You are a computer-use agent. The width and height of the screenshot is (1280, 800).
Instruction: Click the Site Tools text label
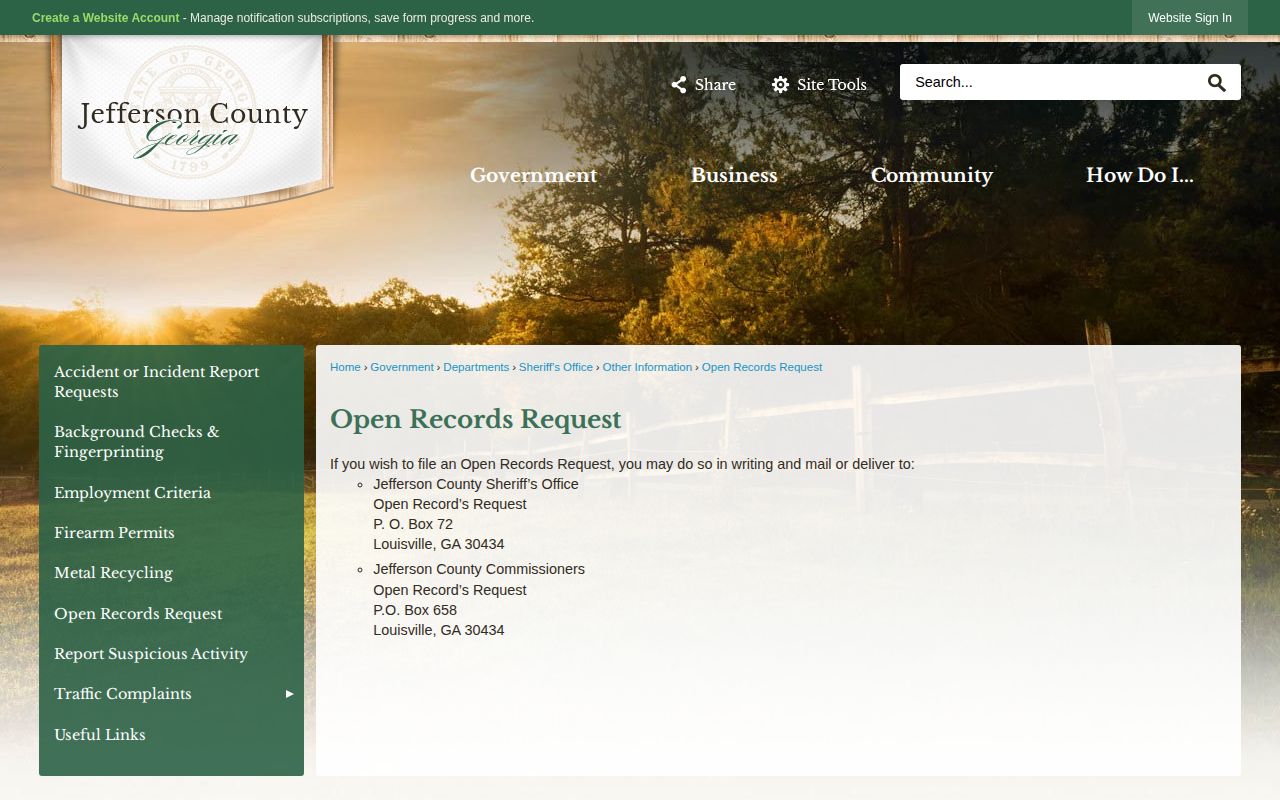point(832,85)
